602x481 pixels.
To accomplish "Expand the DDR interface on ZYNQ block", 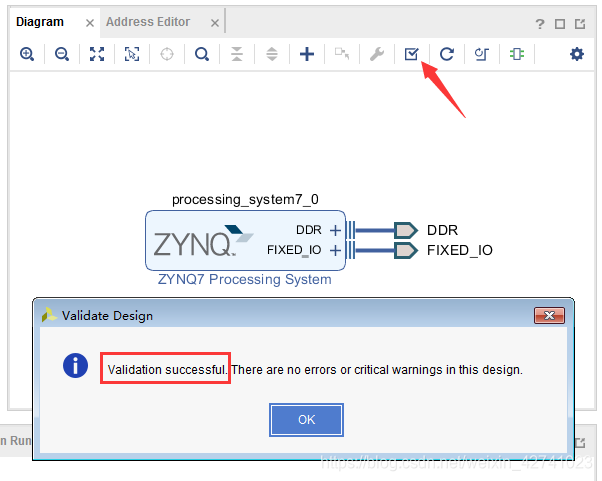I will [x=335, y=230].
